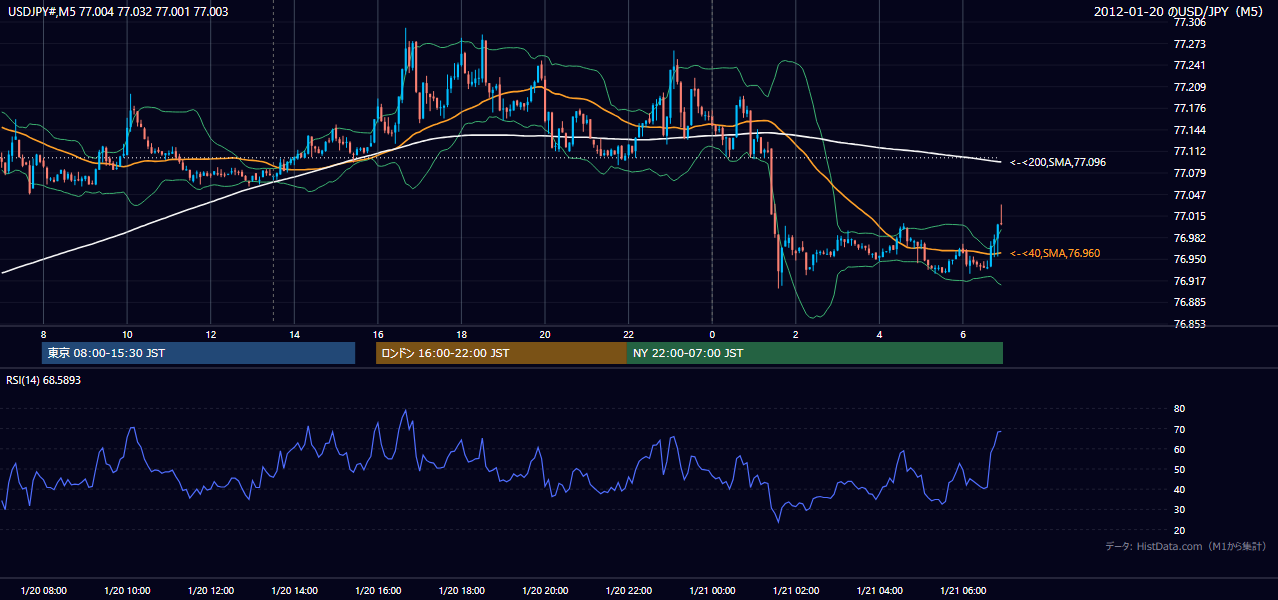Click the hour 22 label under the price chart

click(x=628, y=334)
